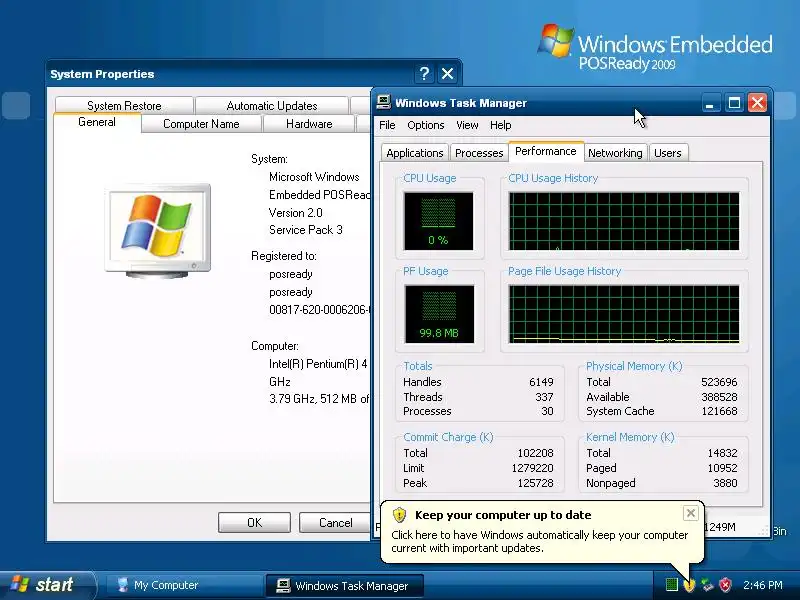Click the update balloon message text
800x600 pixels.
tap(539, 541)
